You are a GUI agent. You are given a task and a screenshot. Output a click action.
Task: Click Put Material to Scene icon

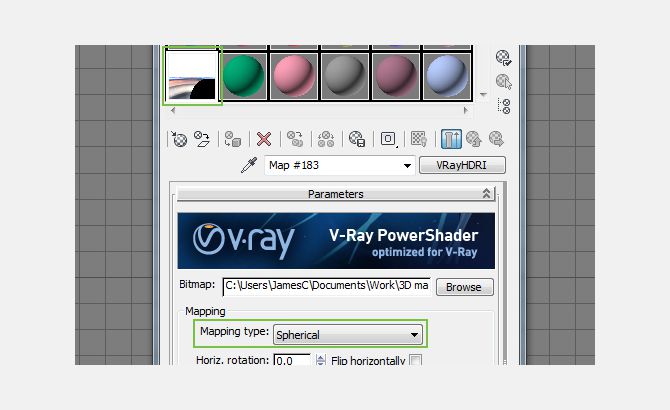click(202, 139)
